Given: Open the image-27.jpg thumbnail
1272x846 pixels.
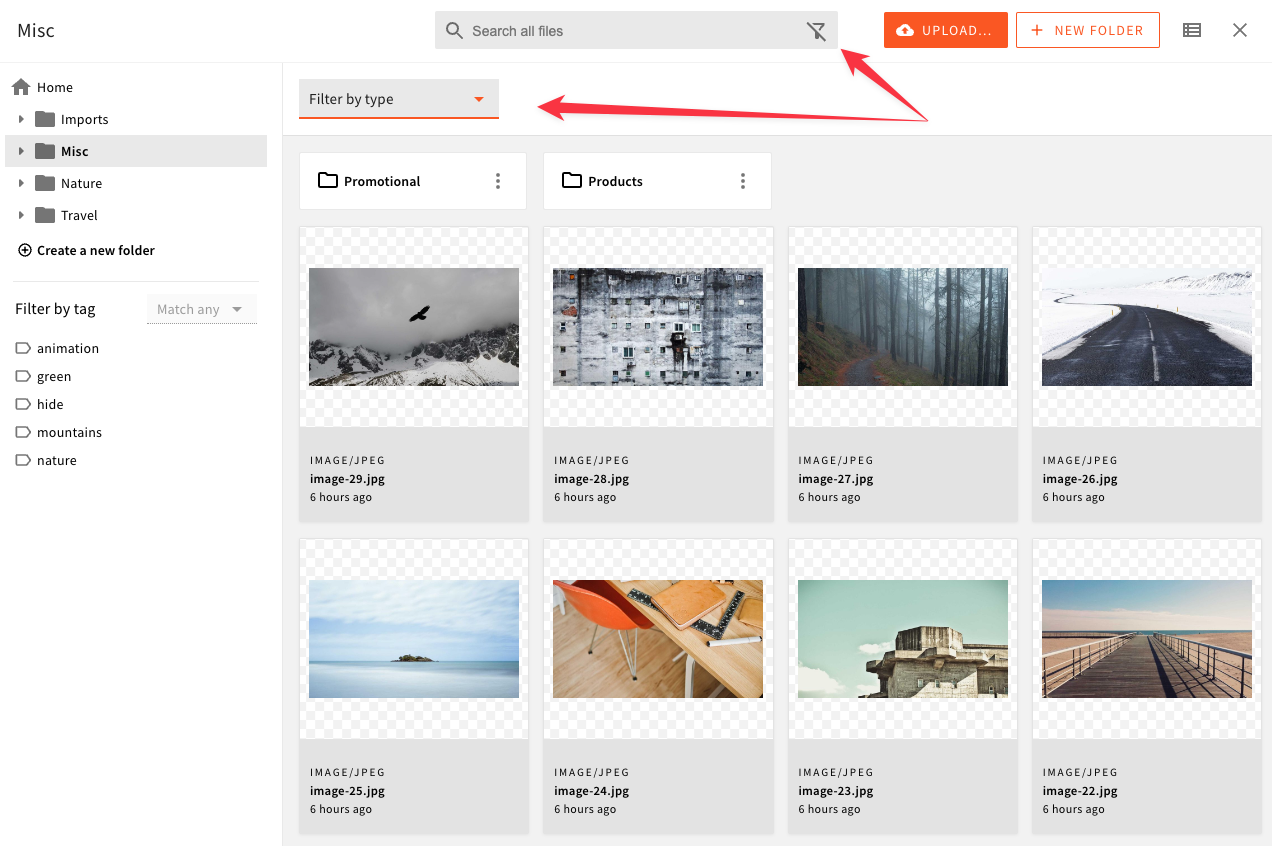Looking at the screenshot, I should click(x=902, y=327).
